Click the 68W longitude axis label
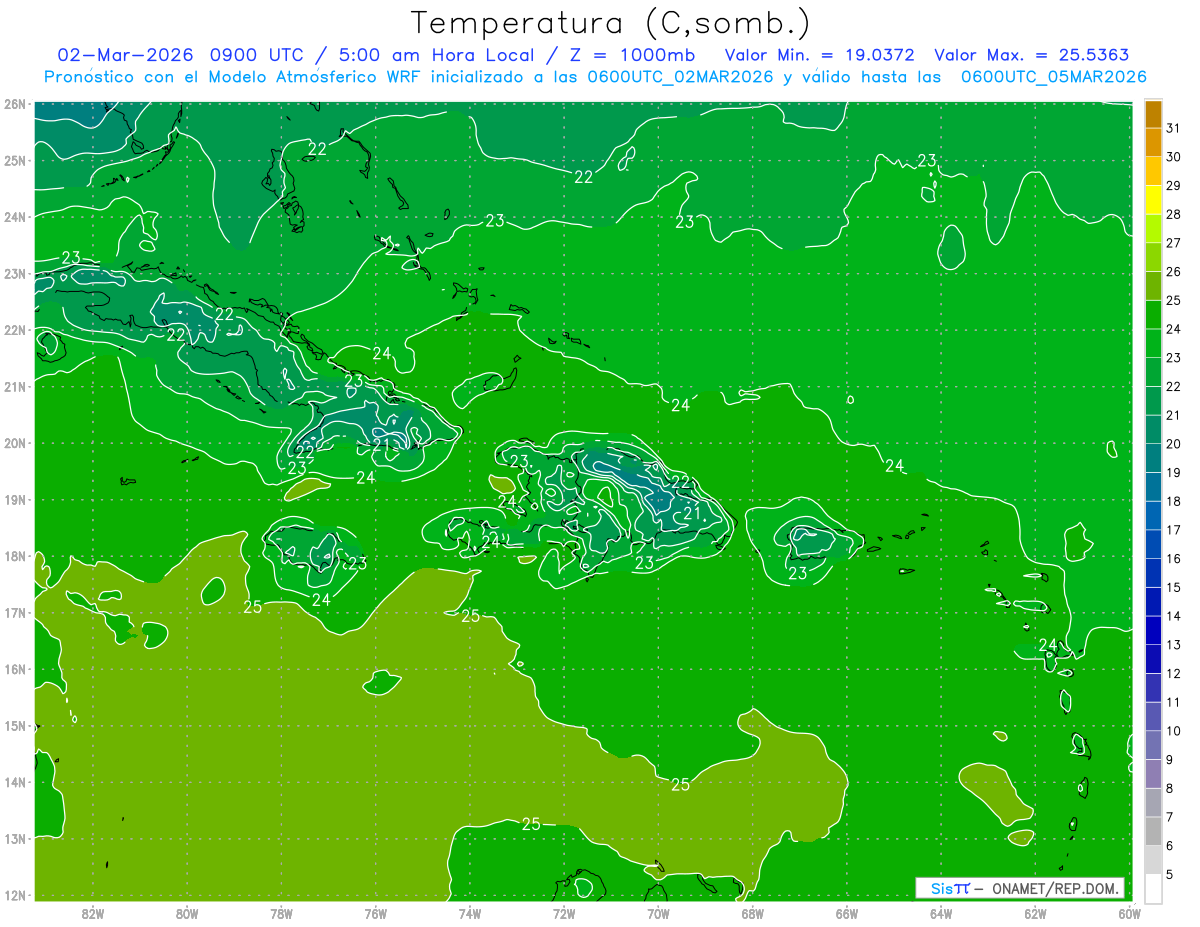 click(x=753, y=912)
